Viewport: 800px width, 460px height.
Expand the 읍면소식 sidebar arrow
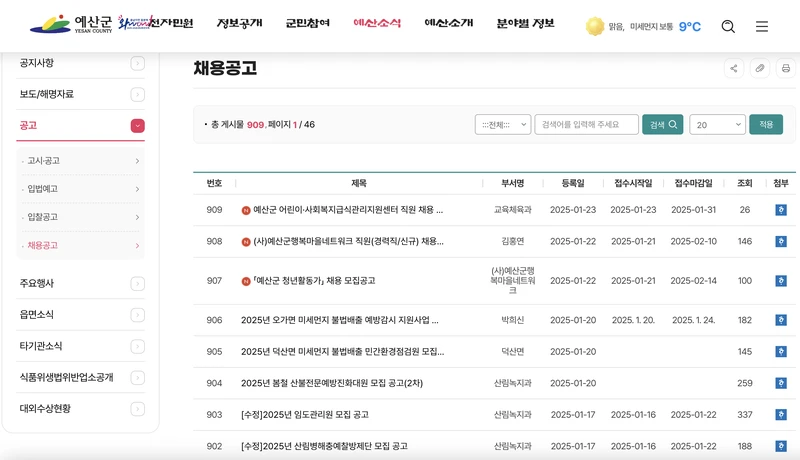[138, 315]
